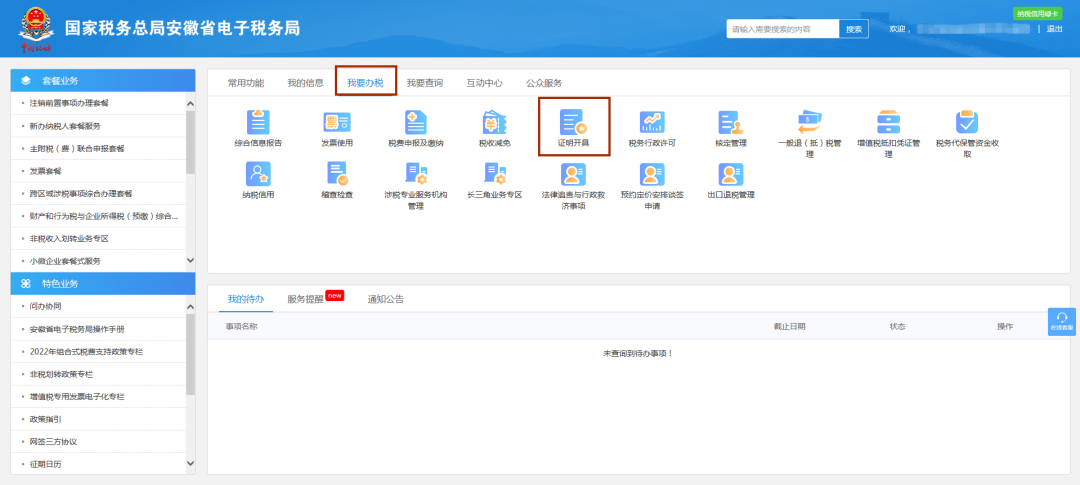Open 涉税专业服务机构管理 icon
This screenshot has width=1080, height=485.
coord(416,174)
